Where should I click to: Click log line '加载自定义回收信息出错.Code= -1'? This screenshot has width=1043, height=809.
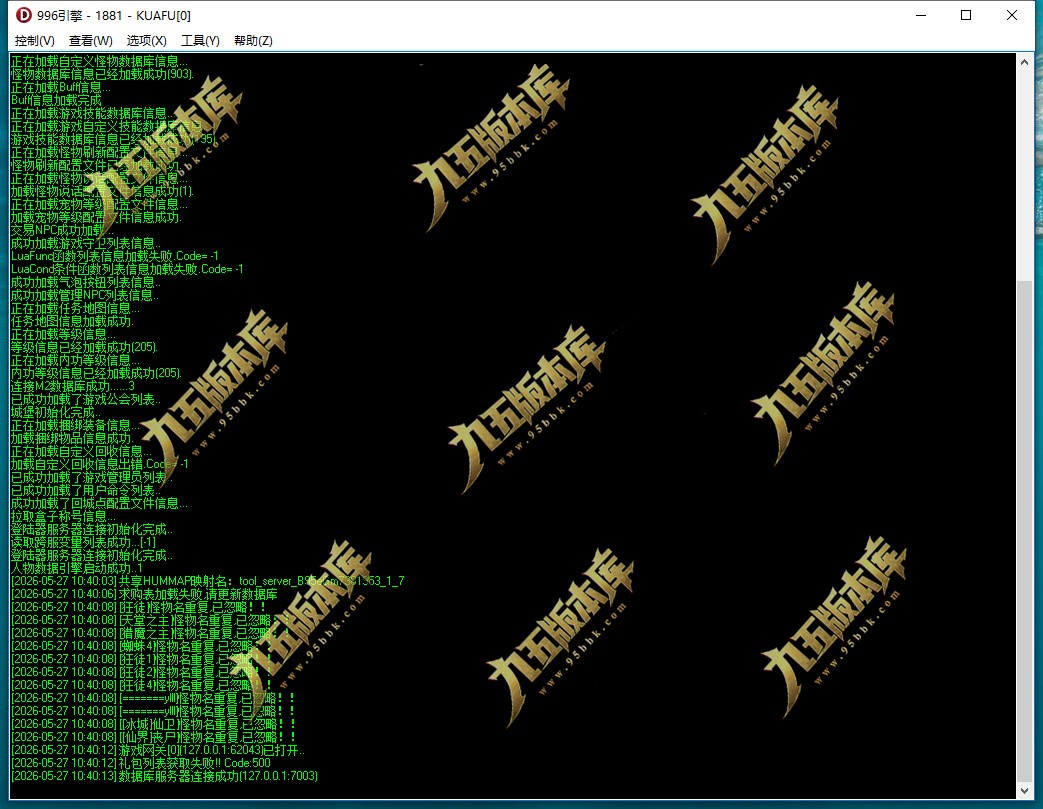[100, 464]
